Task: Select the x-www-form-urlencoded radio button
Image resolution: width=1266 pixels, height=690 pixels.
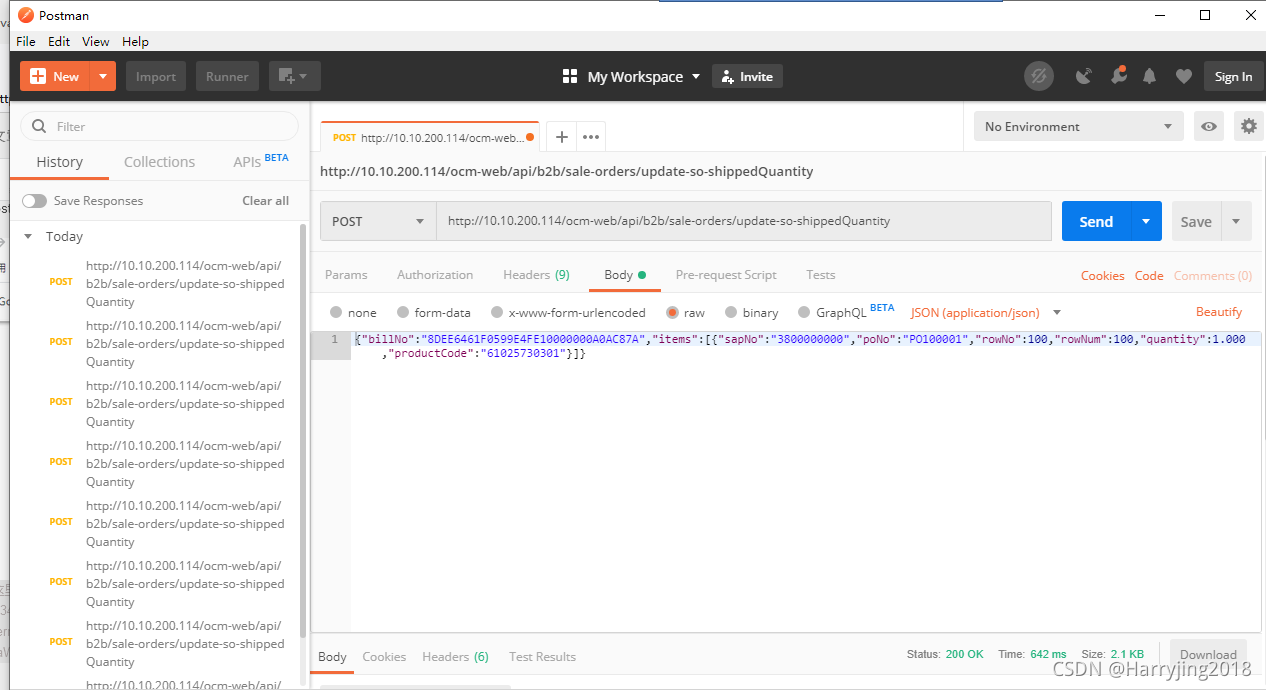Action: [497, 312]
